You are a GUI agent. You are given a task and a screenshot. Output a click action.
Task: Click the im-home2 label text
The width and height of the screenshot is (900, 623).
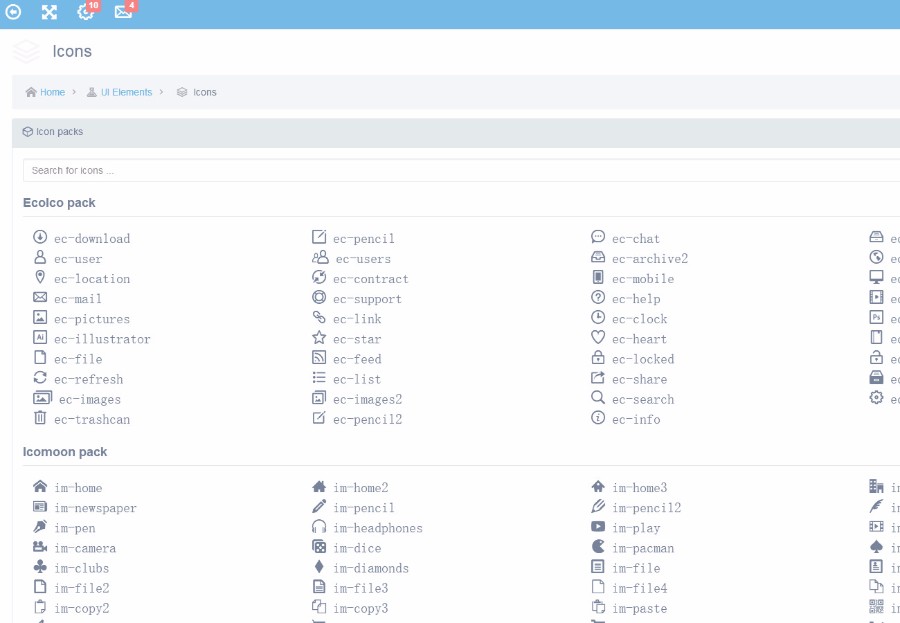pyautogui.click(x=360, y=488)
